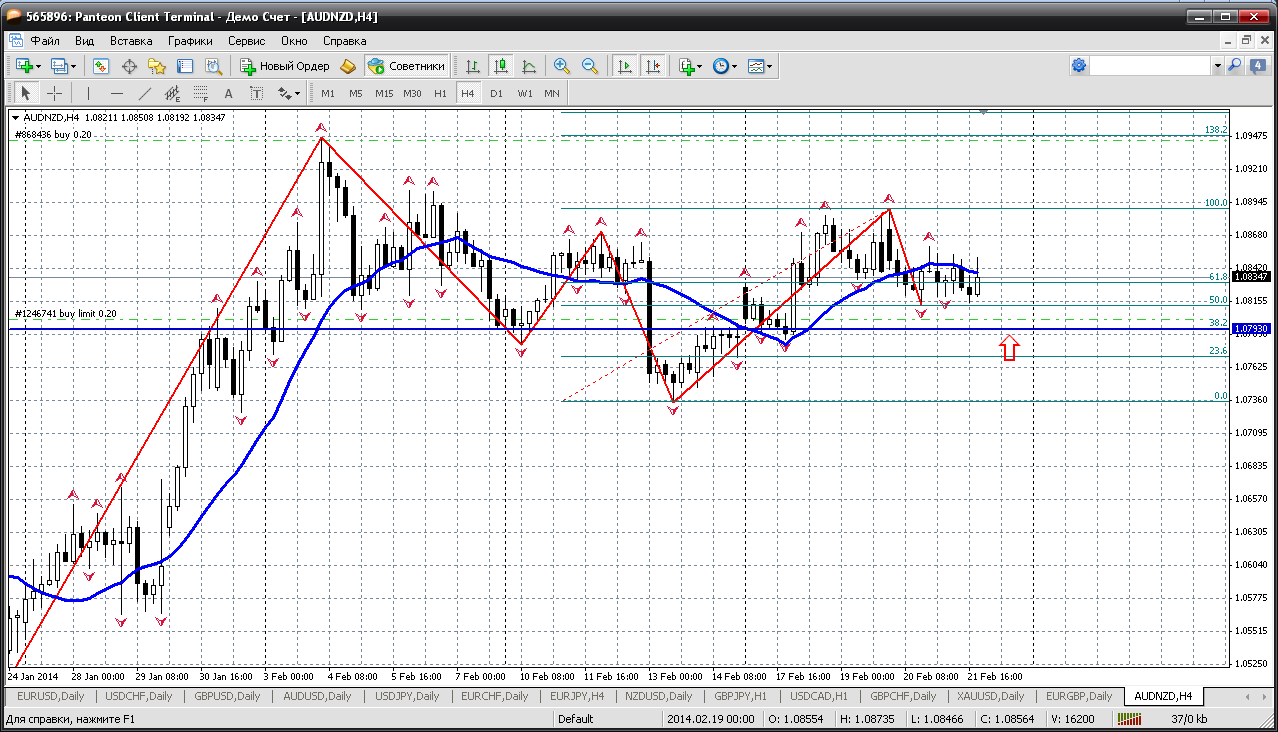The image size is (1278, 732).
Task: Switch chart to Bar Chart mode
Action: click(473, 66)
